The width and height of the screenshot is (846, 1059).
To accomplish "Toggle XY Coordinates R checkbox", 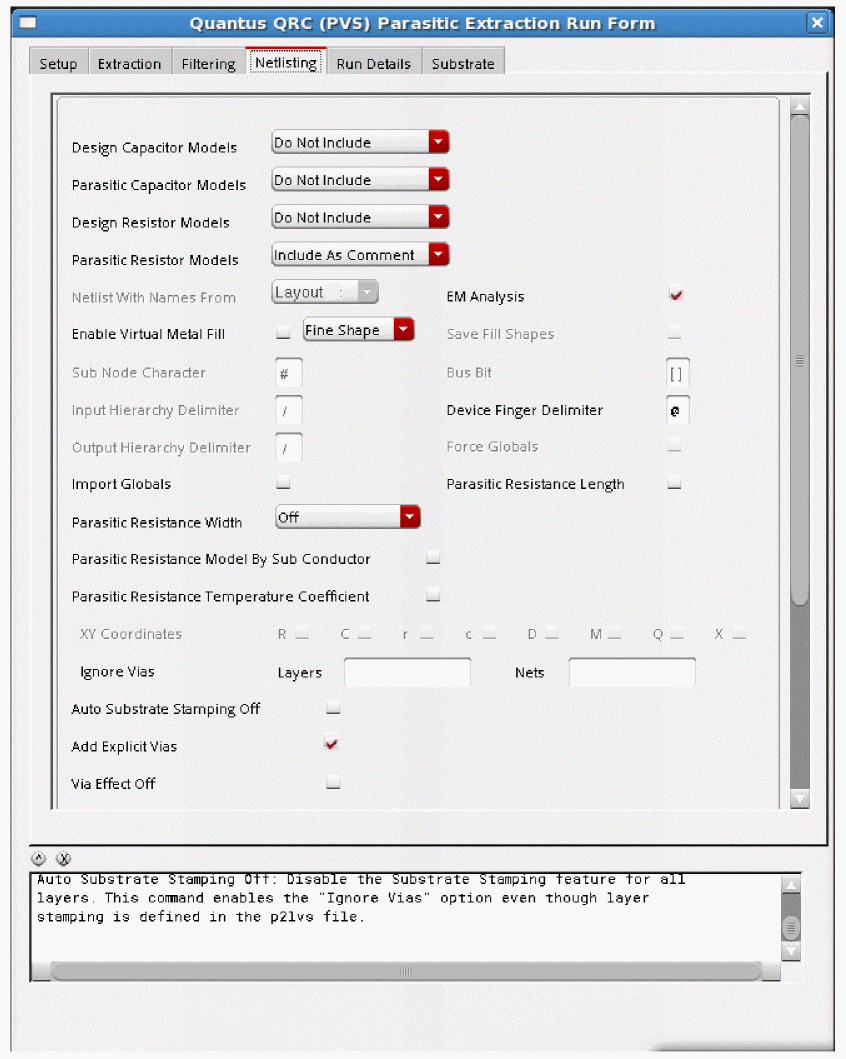I will tap(302, 633).
